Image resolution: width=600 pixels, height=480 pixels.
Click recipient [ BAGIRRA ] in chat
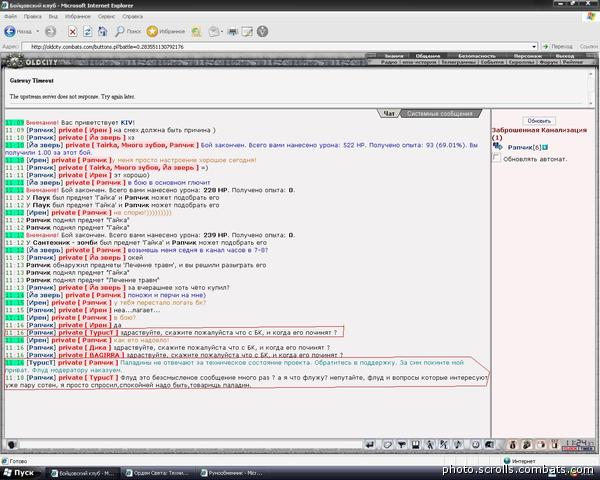tap(105, 355)
